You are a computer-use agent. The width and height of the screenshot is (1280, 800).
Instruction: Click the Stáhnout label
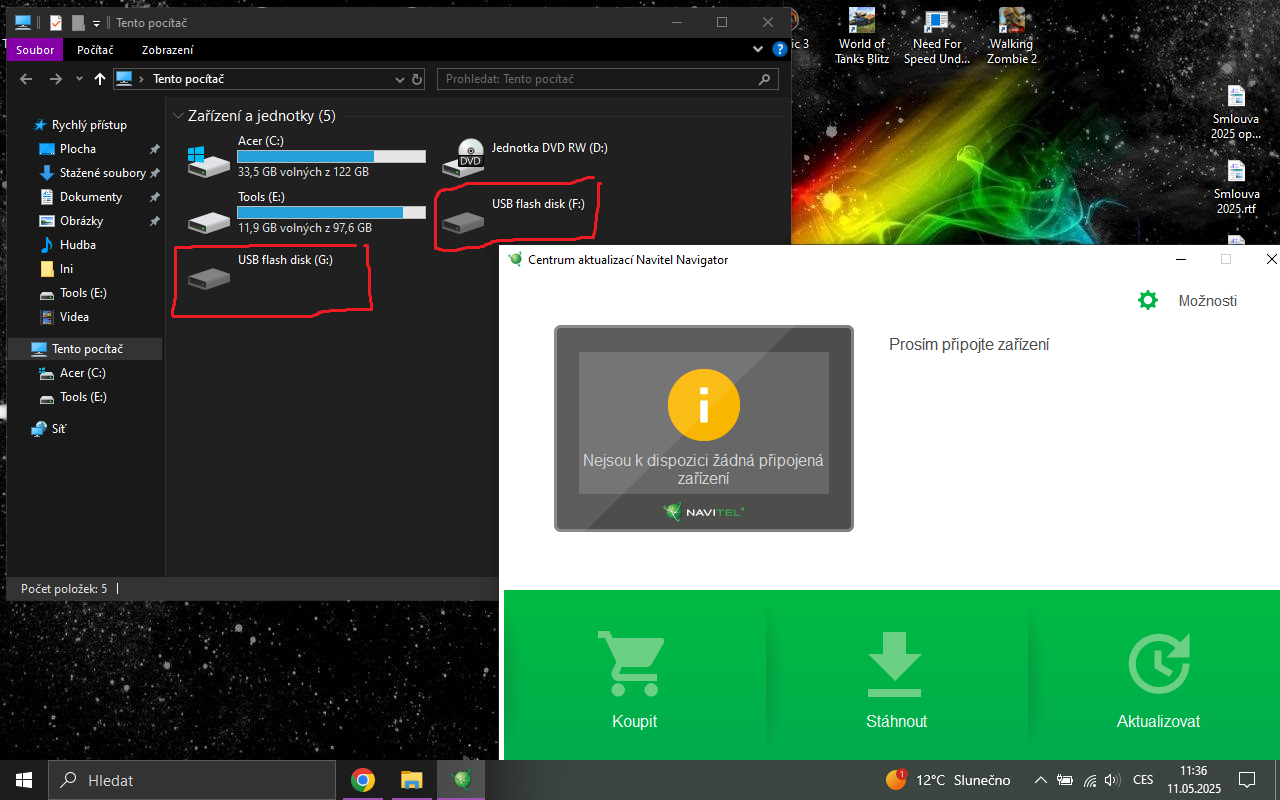click(x=896, y=721)
